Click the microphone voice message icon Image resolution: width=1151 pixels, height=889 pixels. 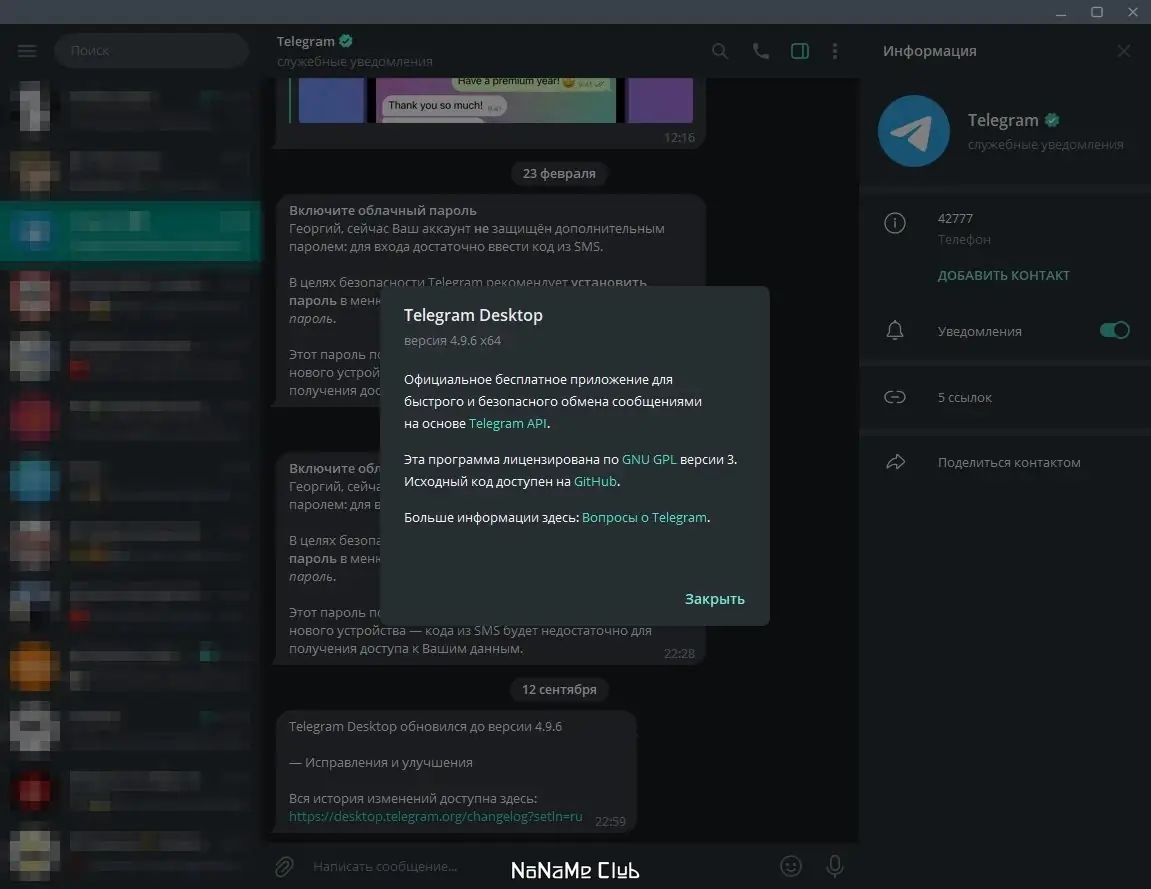pyautogui.click(x=835, y=866)
